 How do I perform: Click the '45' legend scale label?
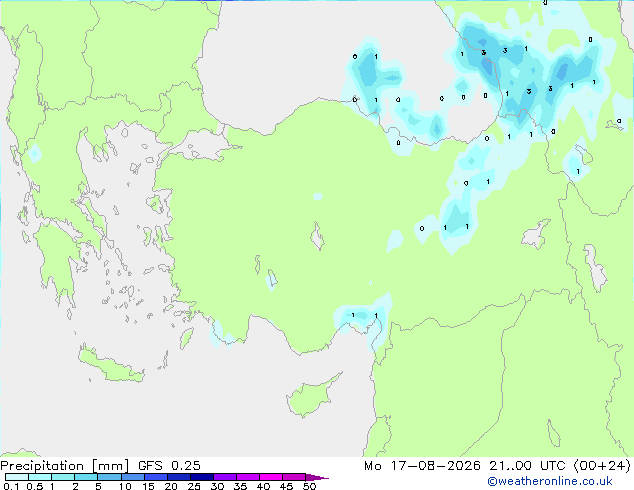point(286,486)
